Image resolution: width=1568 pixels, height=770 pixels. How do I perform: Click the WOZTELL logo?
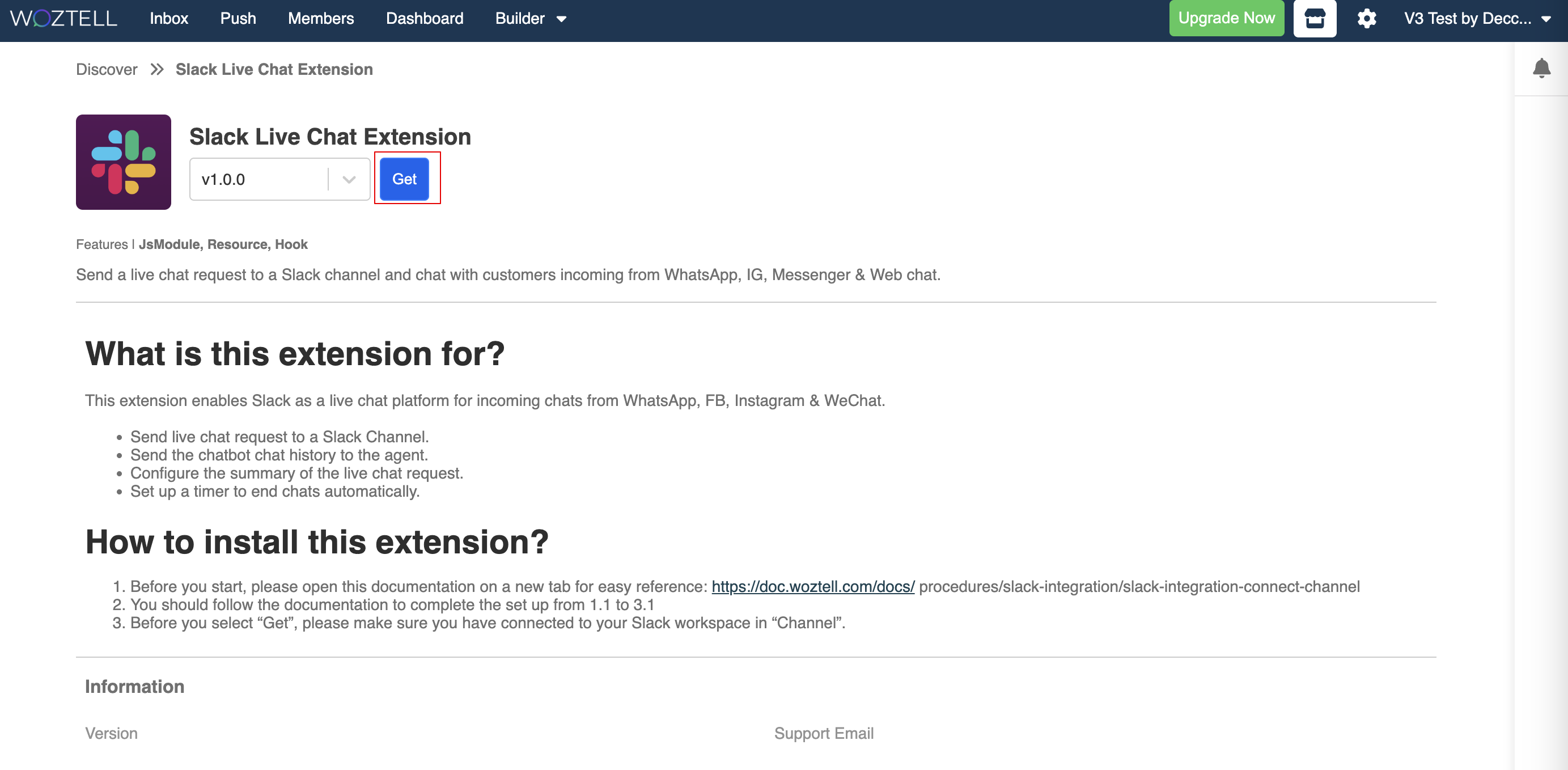point(64,18)
